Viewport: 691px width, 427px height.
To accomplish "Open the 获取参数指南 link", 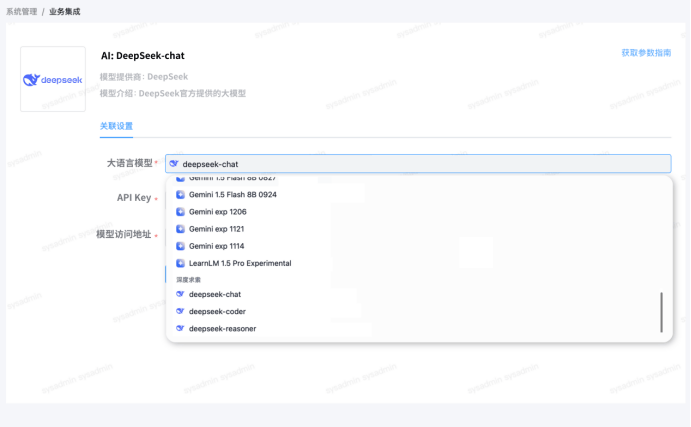I will click(646, 53).
